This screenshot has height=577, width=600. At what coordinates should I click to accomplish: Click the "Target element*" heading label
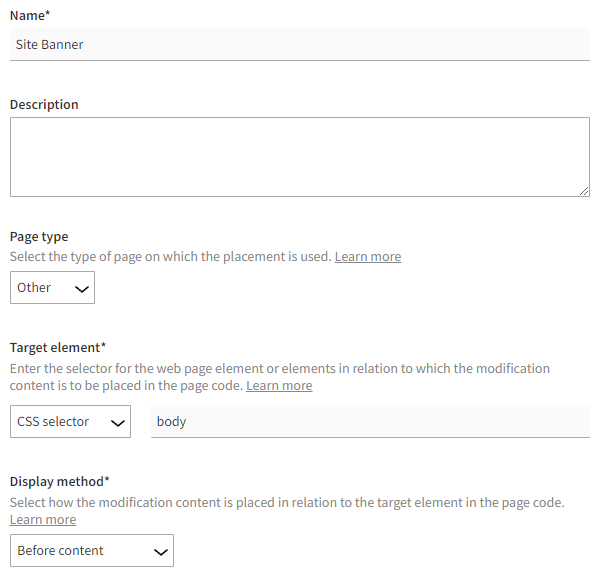coord(58,347)
